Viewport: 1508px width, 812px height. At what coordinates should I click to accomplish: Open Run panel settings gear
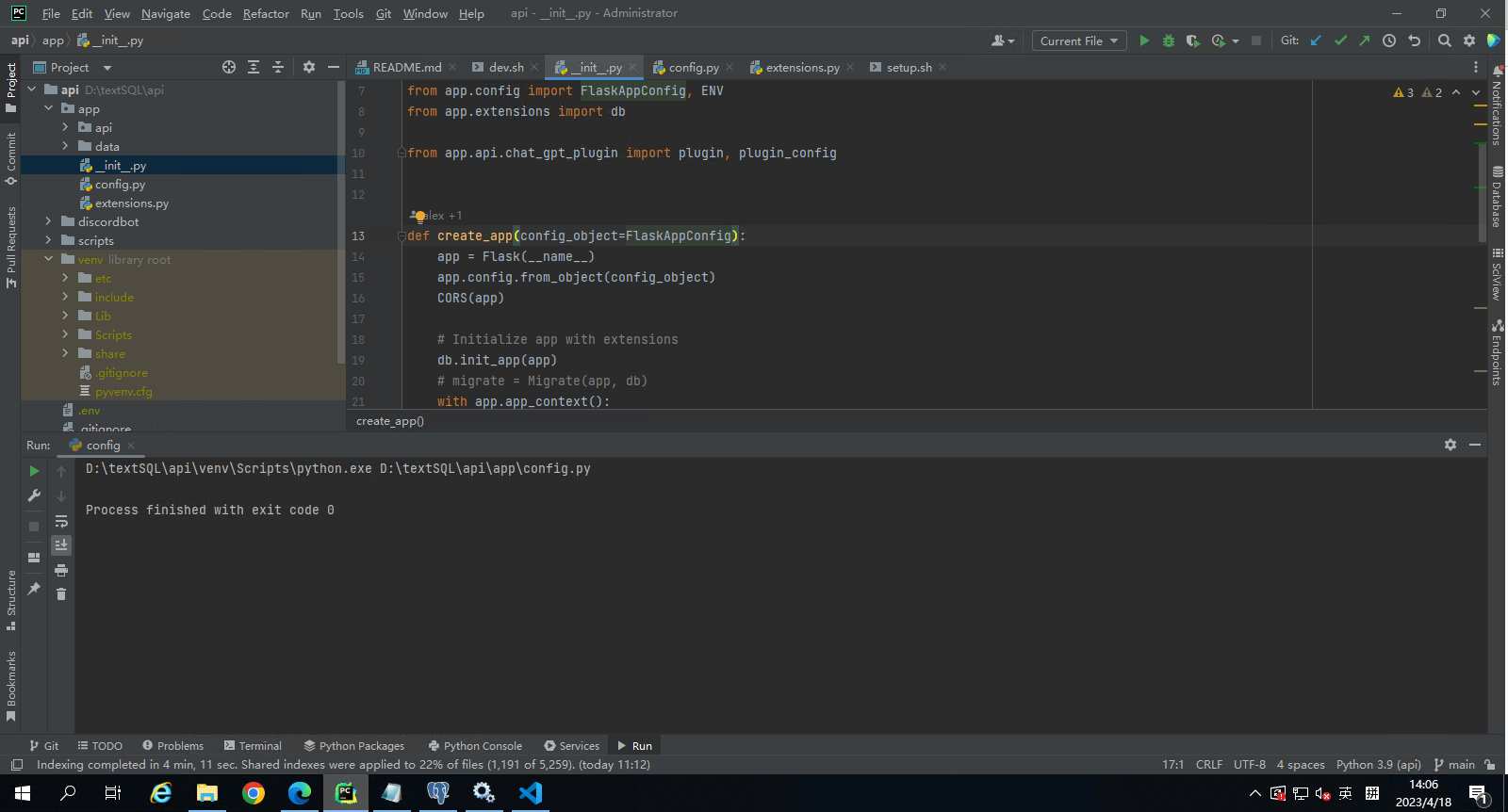click(1451, 445)
